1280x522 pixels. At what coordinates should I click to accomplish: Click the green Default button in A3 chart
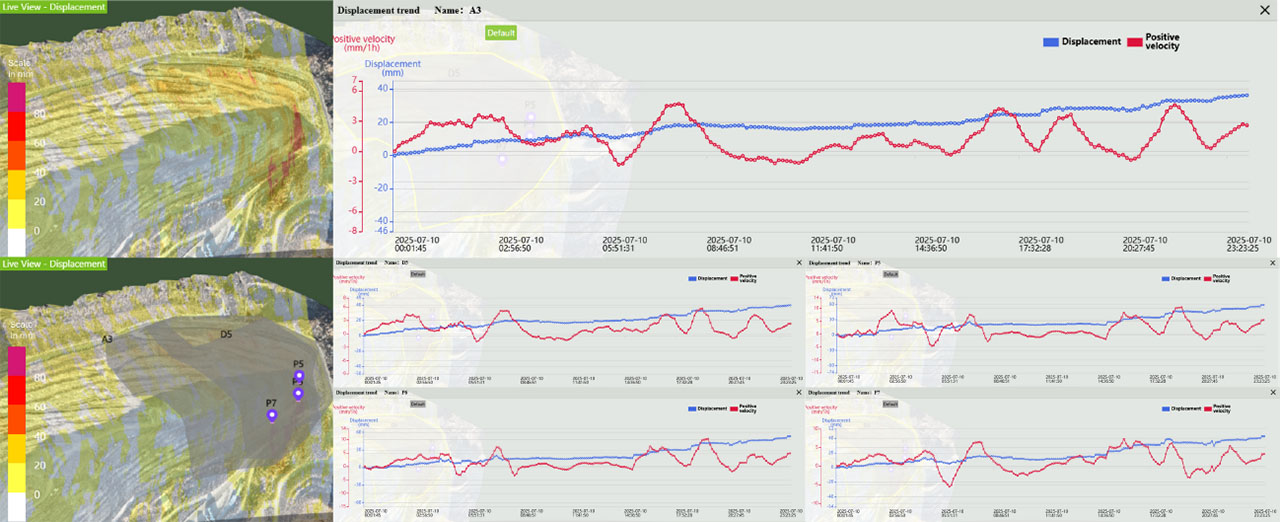[501, 33]
